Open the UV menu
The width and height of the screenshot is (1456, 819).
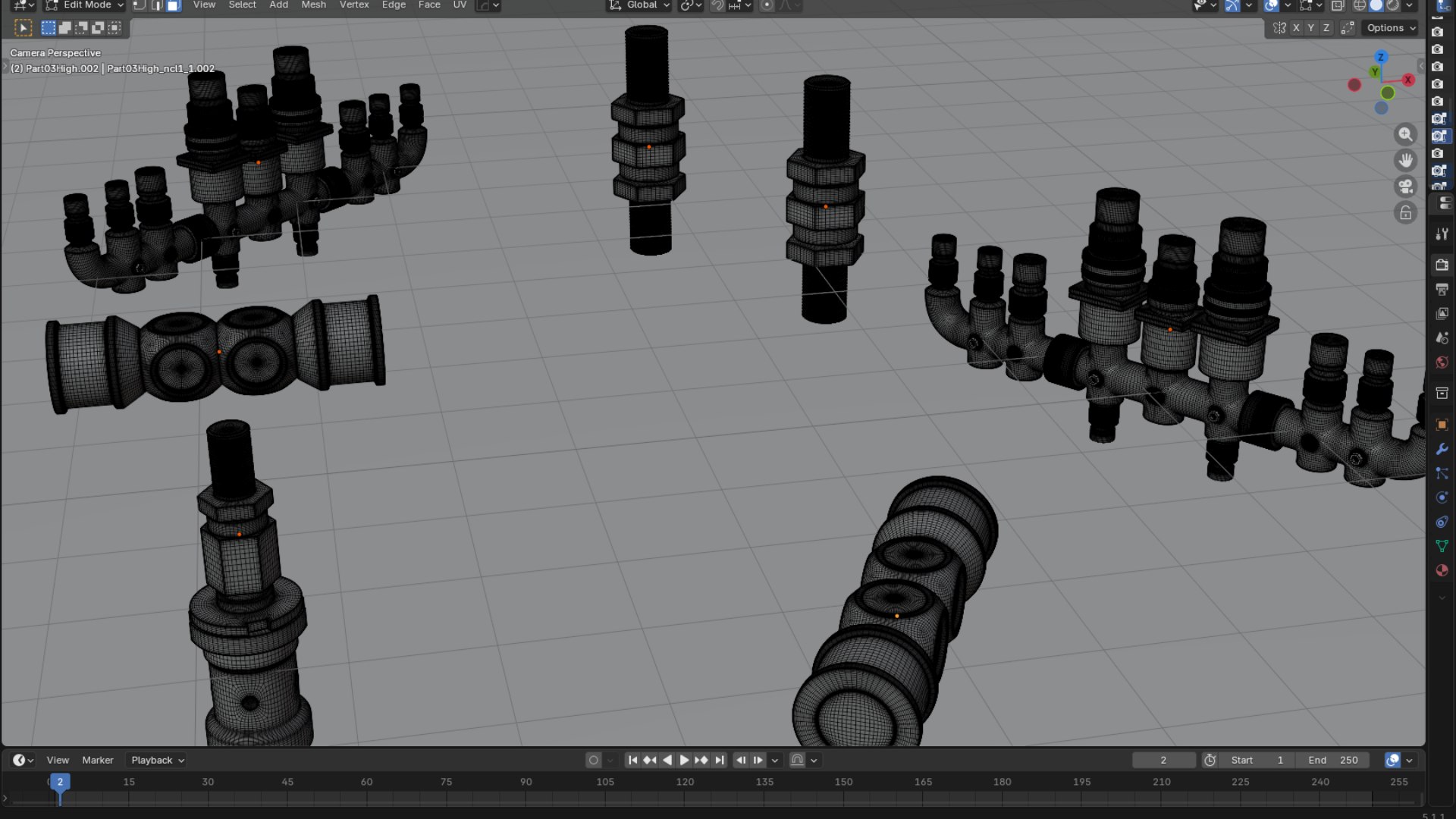click(460, 5)
